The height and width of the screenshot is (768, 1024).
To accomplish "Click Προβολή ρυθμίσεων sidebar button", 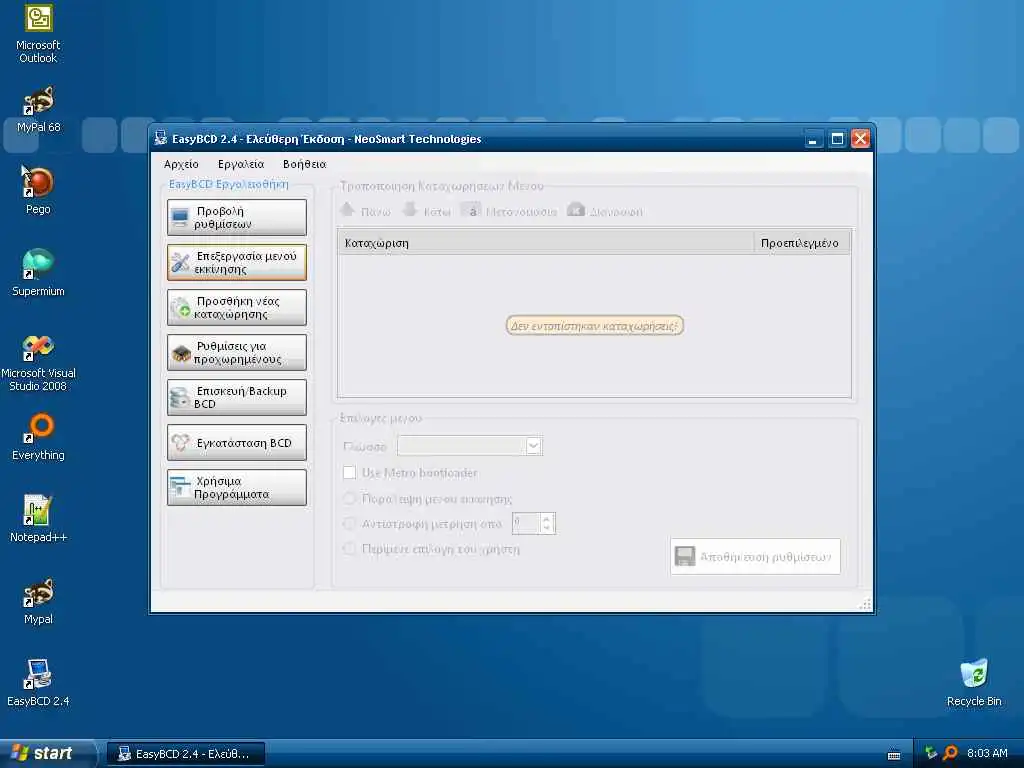I will click(236, 217).
